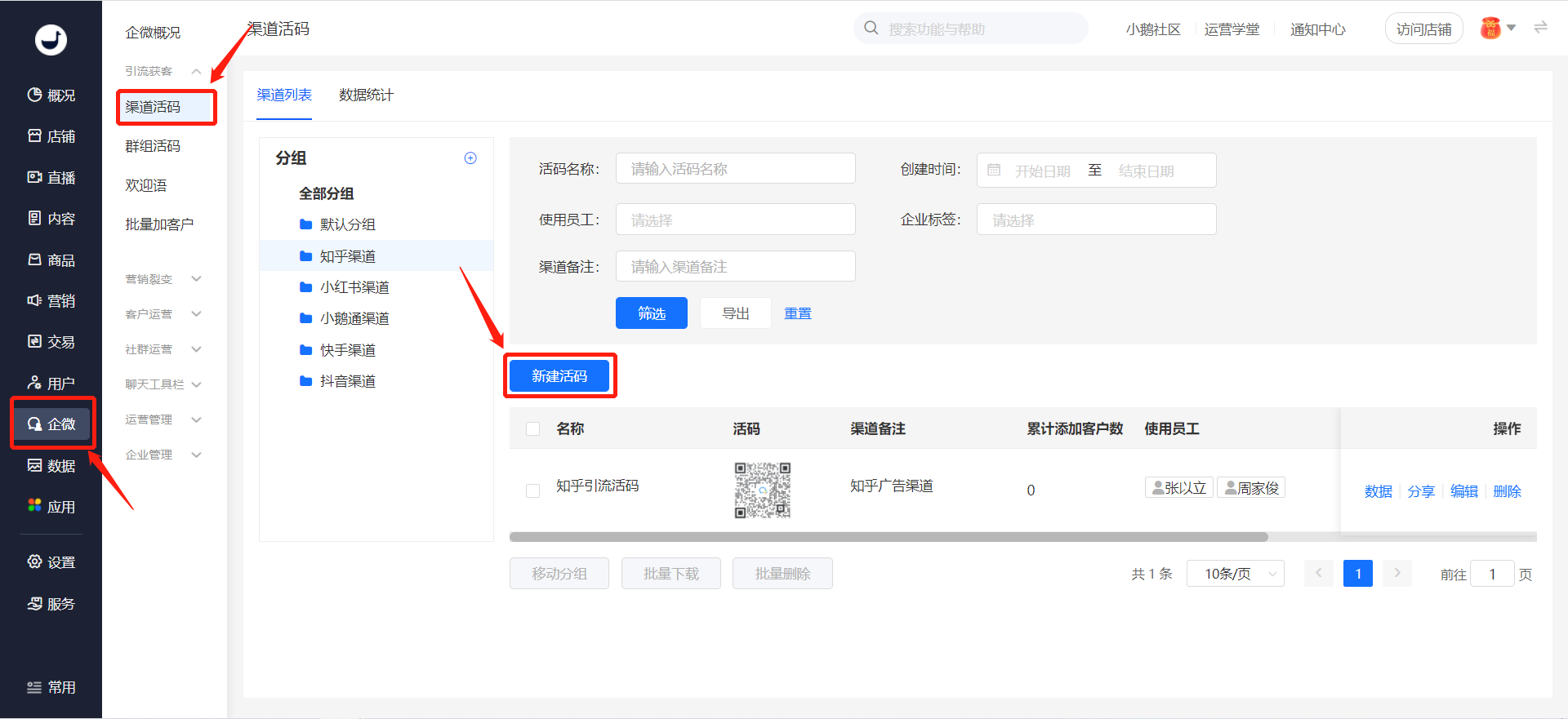Tick the checkbox for 知乎引流活码 row
The width and height of the screenshot is (1568, 719).
click(x=533, y=490)
